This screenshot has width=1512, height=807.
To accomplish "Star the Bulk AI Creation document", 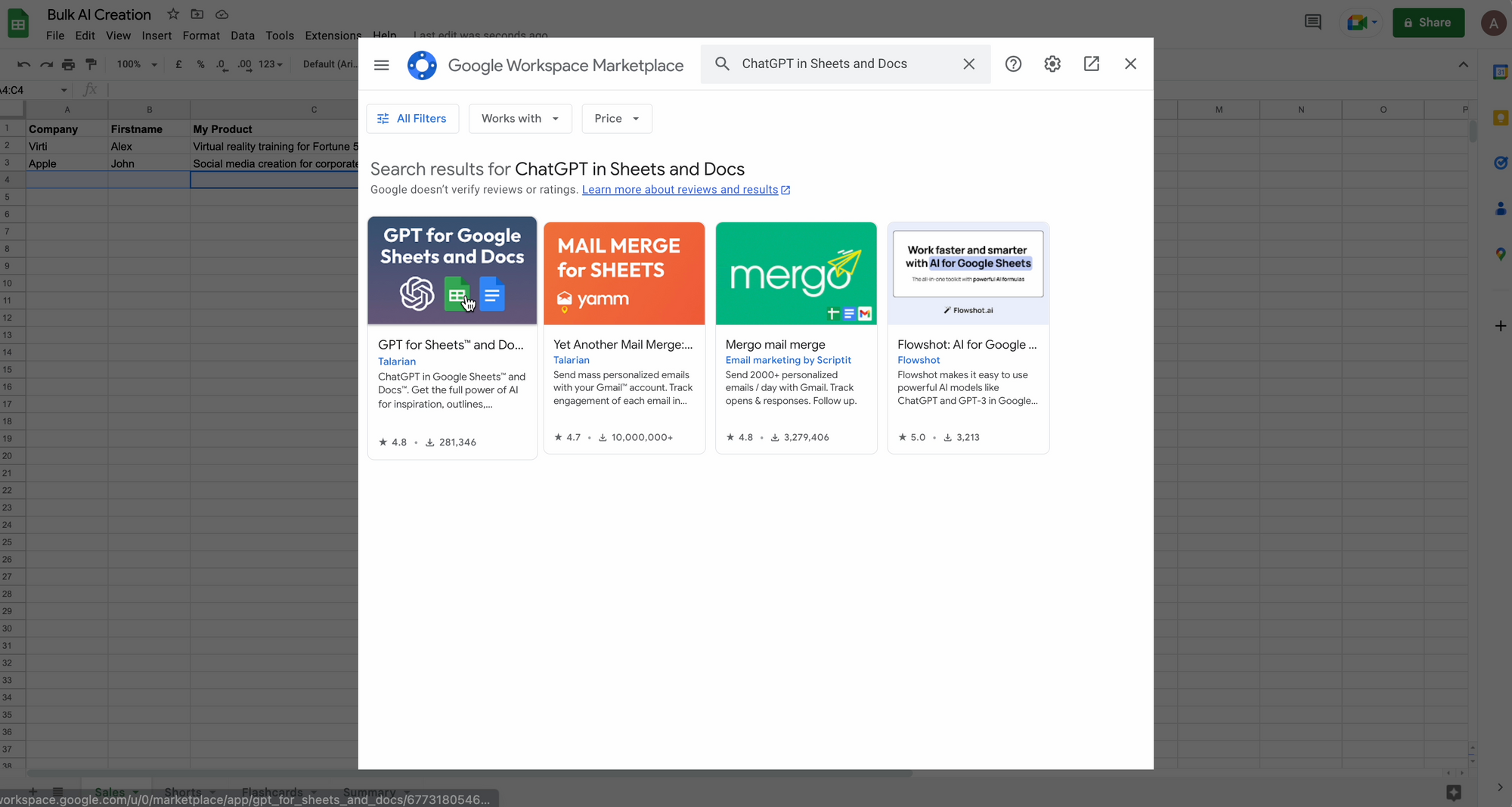I will click(x=173, y=14).
